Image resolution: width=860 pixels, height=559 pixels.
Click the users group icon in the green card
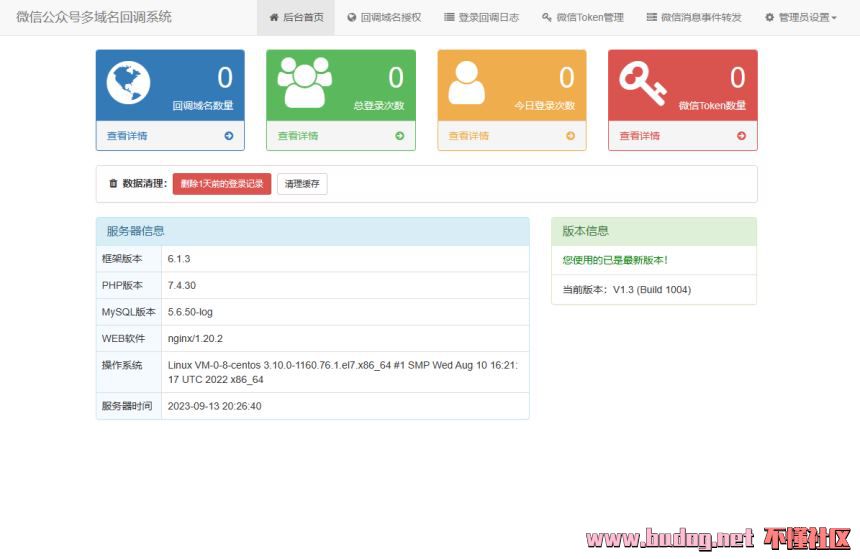click(x=305, y=82)
